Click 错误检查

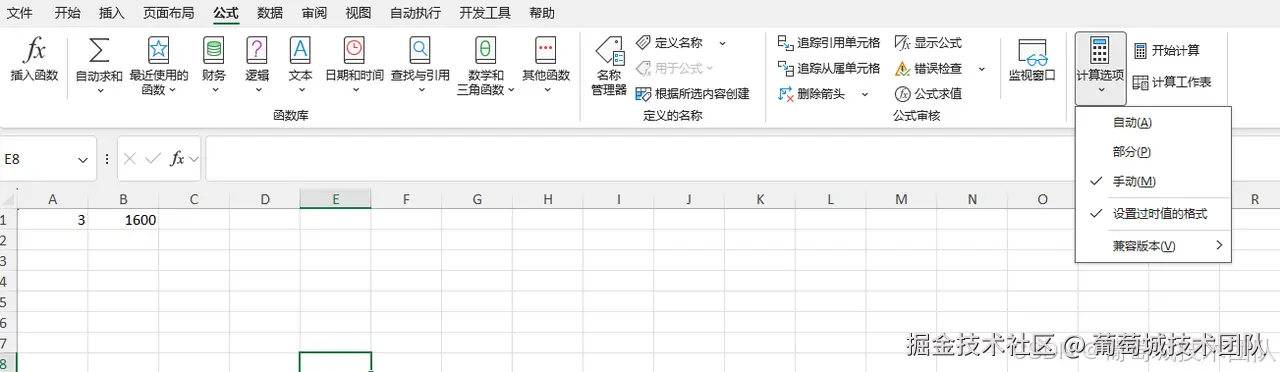(928, 68)
